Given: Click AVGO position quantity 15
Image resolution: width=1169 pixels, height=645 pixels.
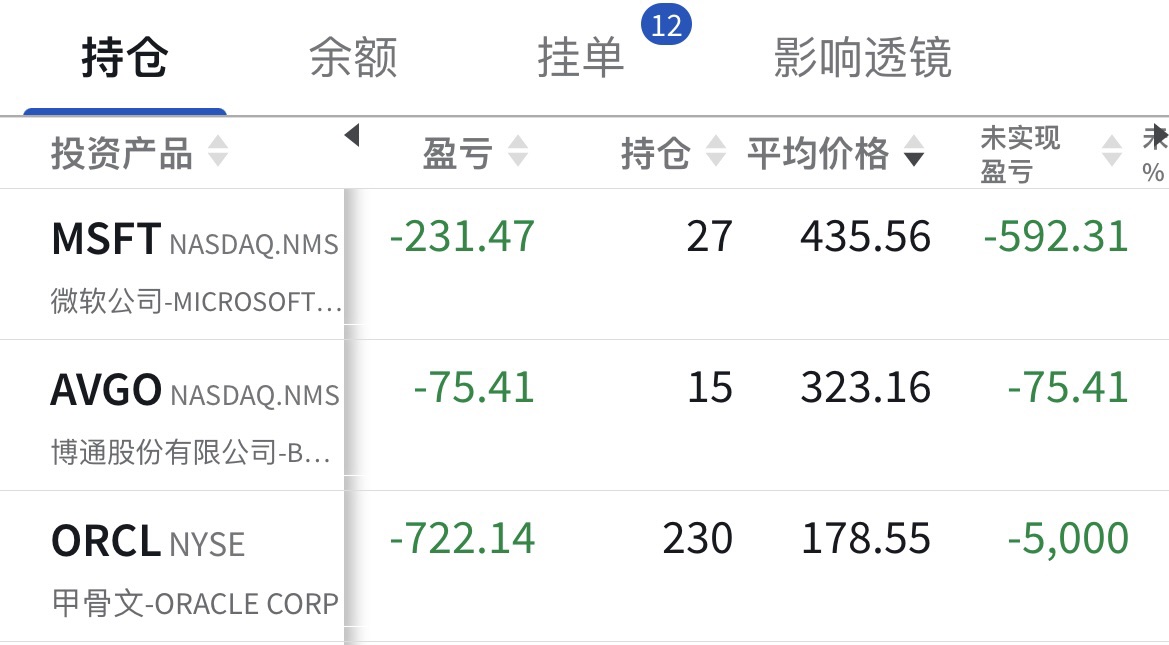Looking at the screenshot, I should (709, 388).
